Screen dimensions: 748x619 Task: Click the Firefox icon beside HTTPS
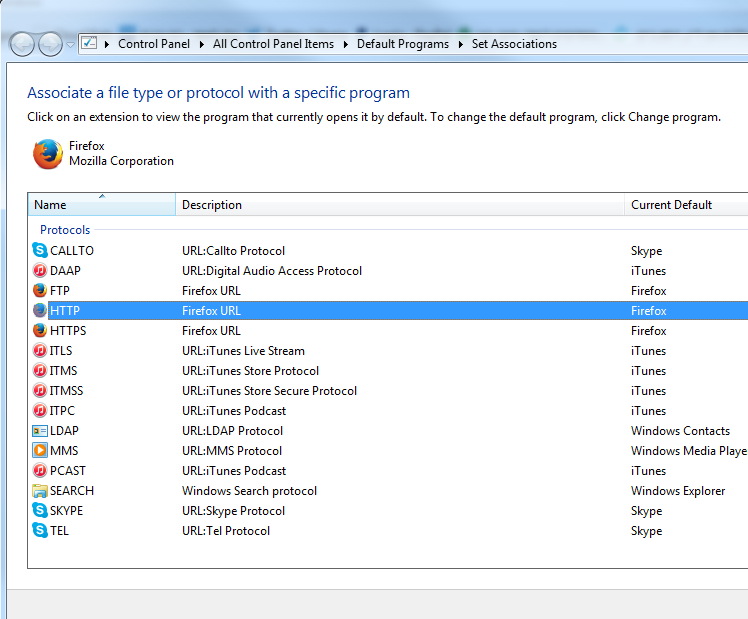[40, 330]
